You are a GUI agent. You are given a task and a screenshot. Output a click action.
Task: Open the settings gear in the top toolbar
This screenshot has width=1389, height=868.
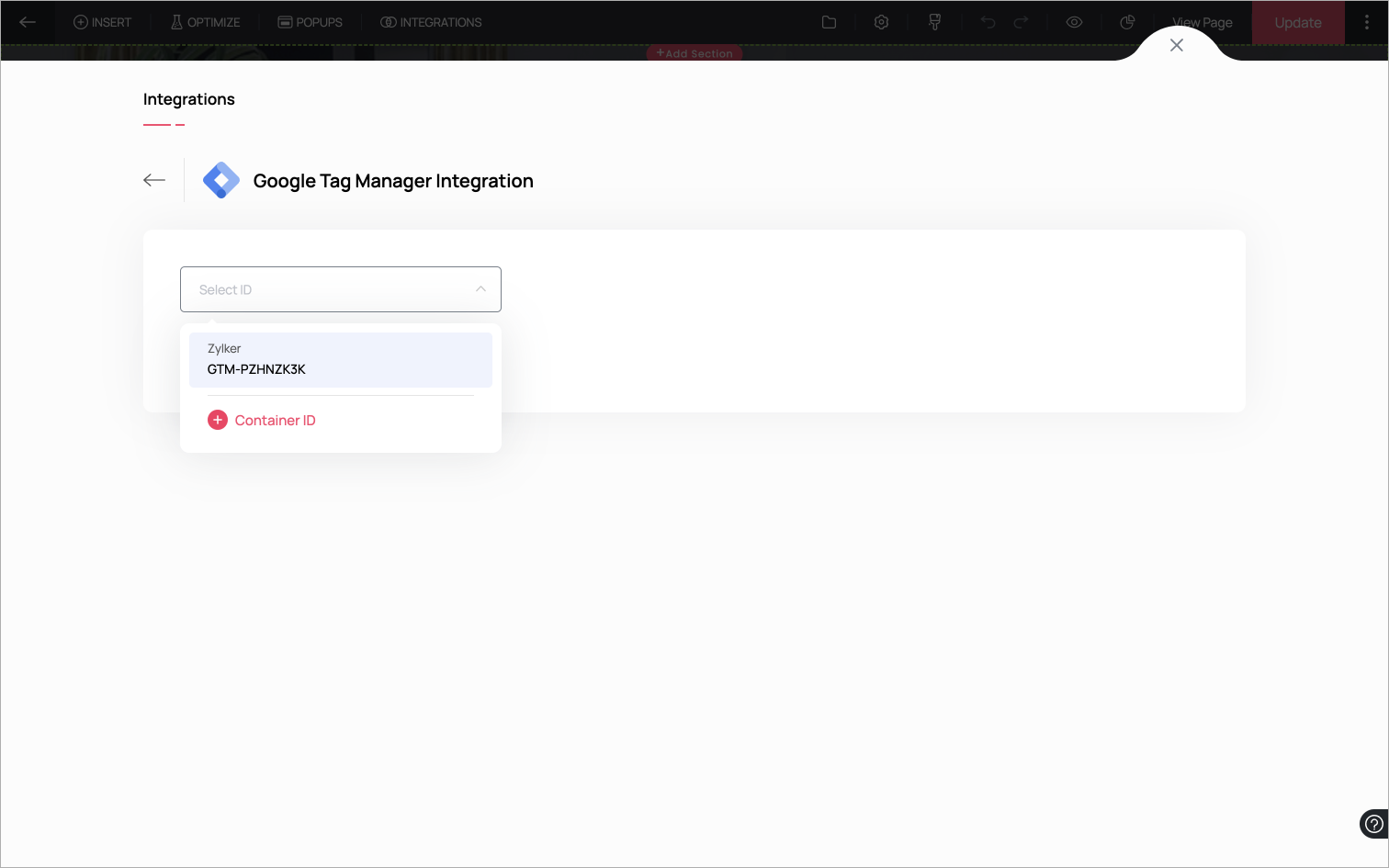[x=881, y=22]
